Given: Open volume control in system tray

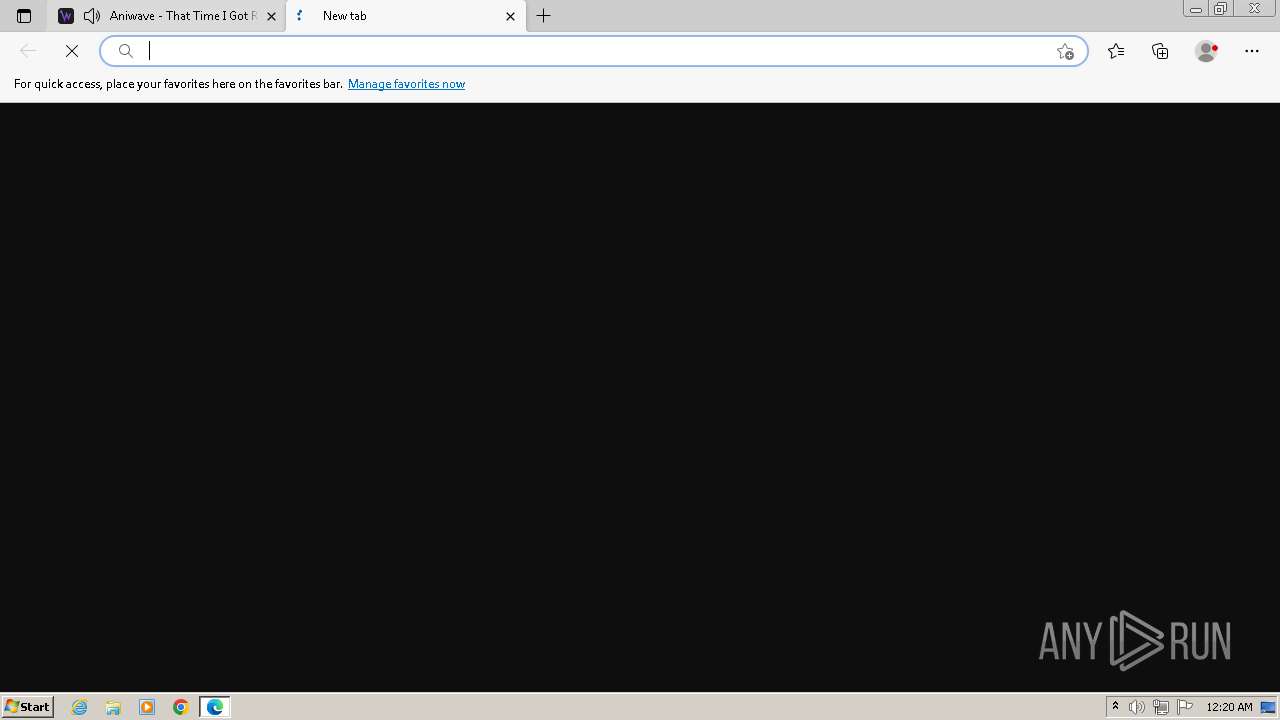Looking at the screenshot, I should tap(1137, 707).
